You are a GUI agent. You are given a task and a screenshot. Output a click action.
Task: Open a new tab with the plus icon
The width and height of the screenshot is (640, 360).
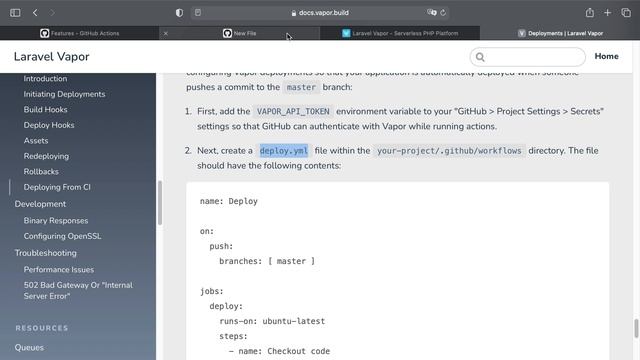(x=607, y=13)
